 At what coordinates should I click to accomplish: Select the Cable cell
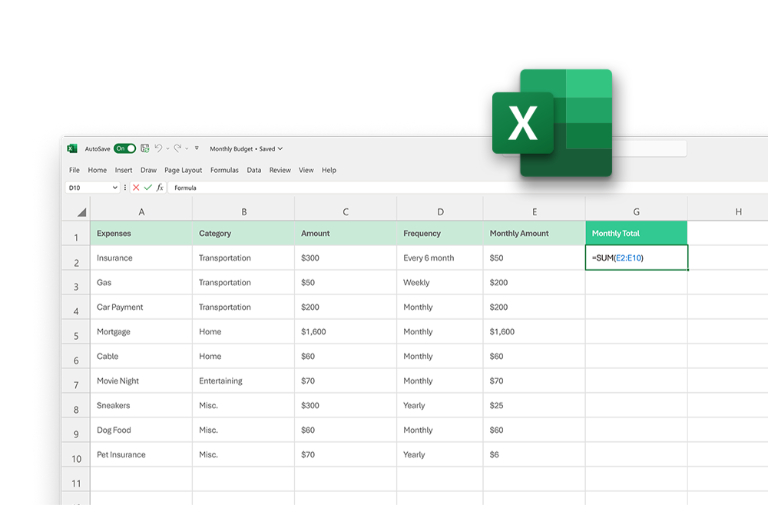pyautogui.click(x=142, y=356)
